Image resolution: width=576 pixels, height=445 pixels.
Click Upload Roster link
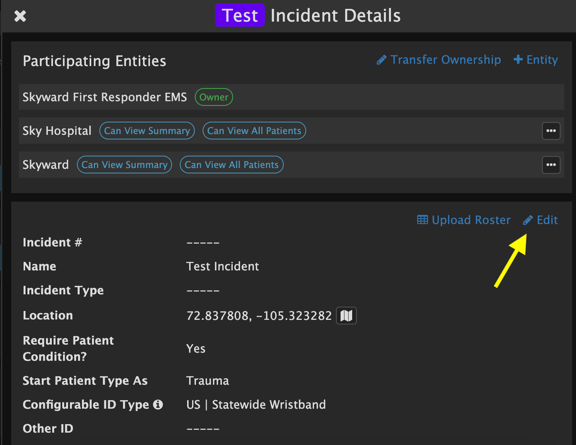464,220
